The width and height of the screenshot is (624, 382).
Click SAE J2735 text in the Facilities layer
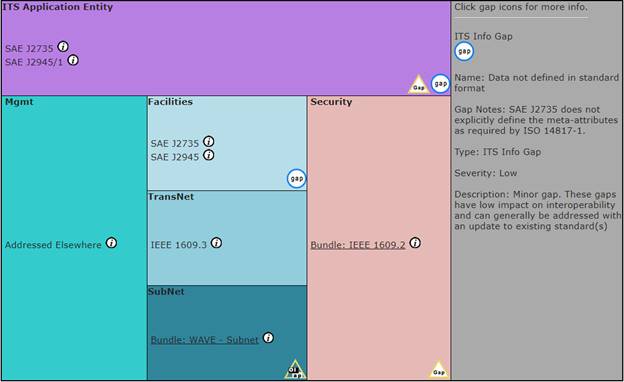(175, 143)
